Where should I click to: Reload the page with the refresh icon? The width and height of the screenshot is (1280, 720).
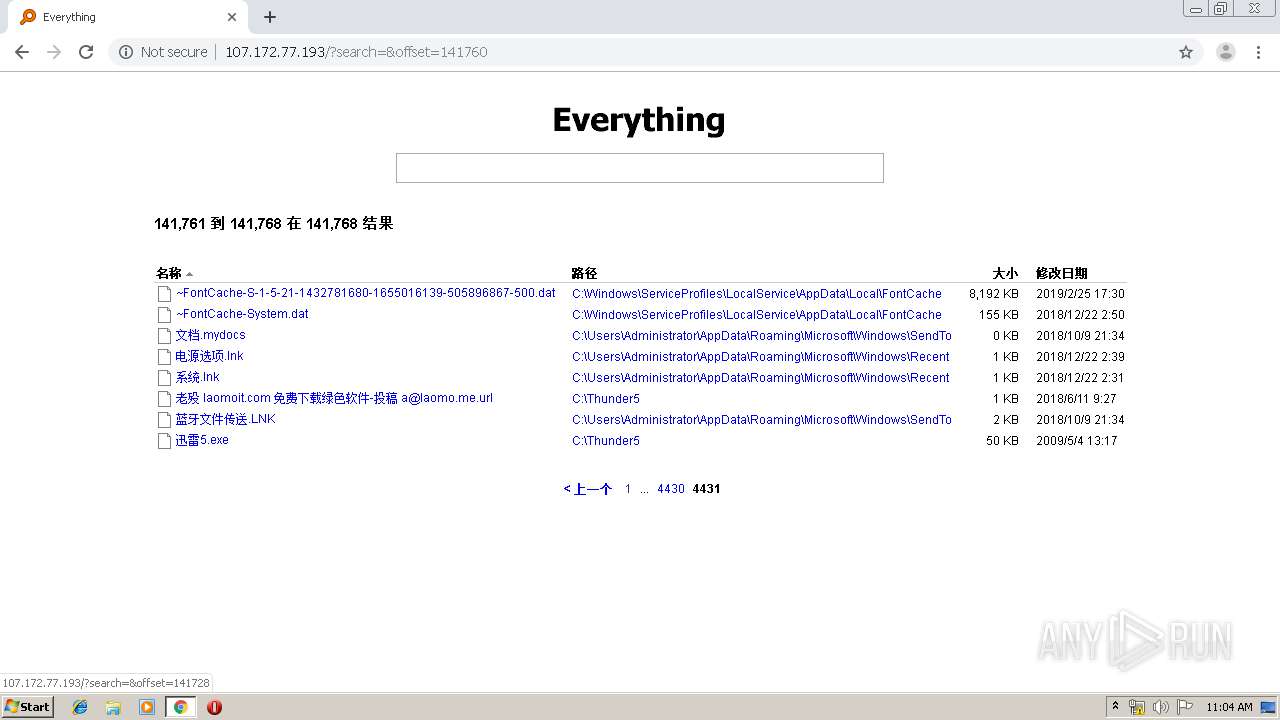pos(86,52)
